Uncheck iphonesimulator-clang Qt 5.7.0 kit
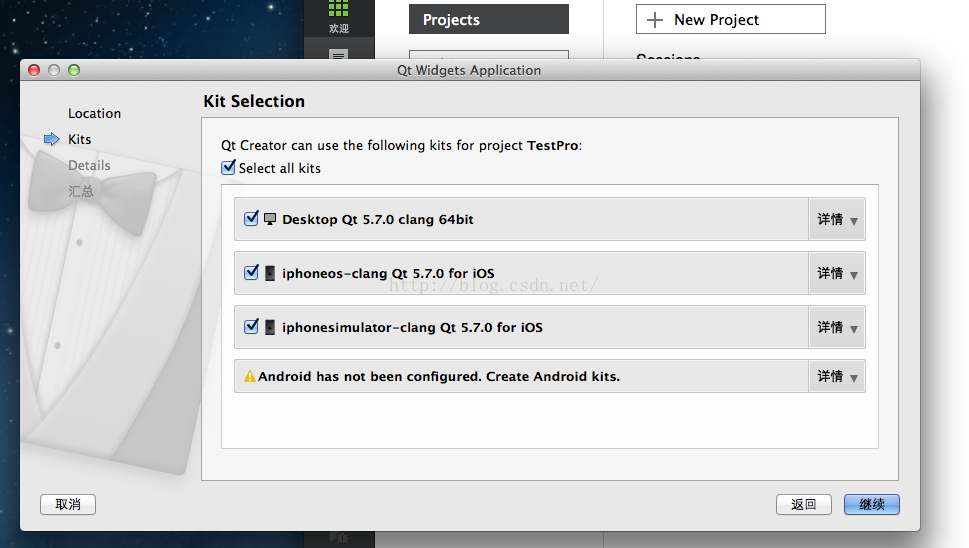Screen dimensions: 969x548 tap(252, 326)
